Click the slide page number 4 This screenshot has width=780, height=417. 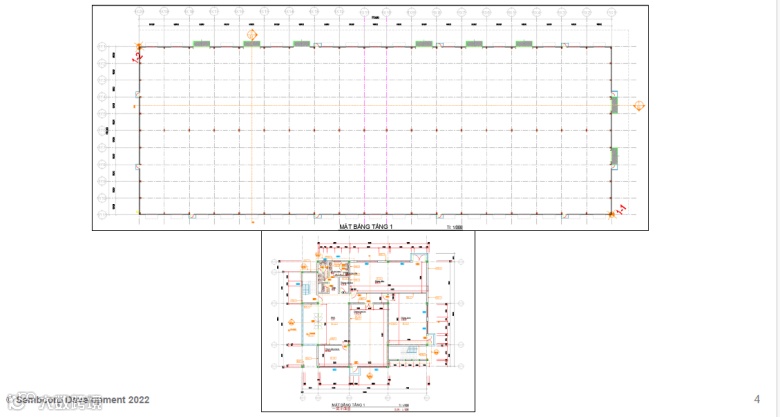click(x=757, y=399)
